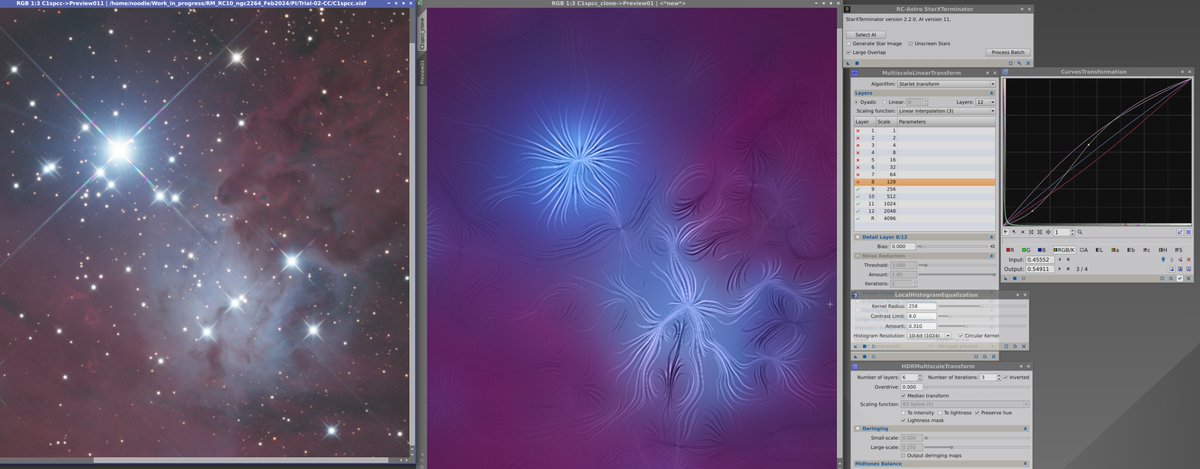Select the a CIE channel curve tab

(1115, 250)
